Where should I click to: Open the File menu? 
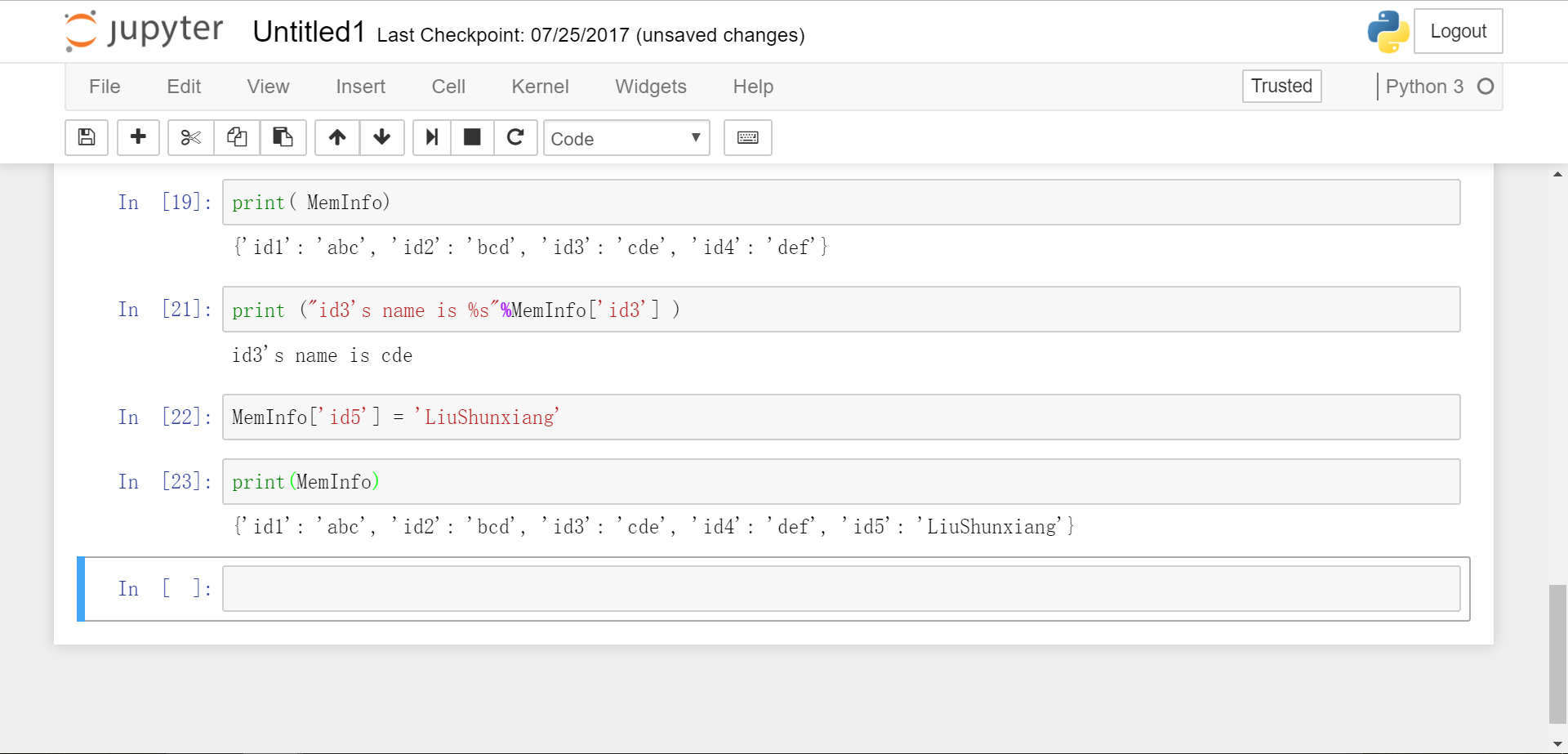(x=105, y=87)
